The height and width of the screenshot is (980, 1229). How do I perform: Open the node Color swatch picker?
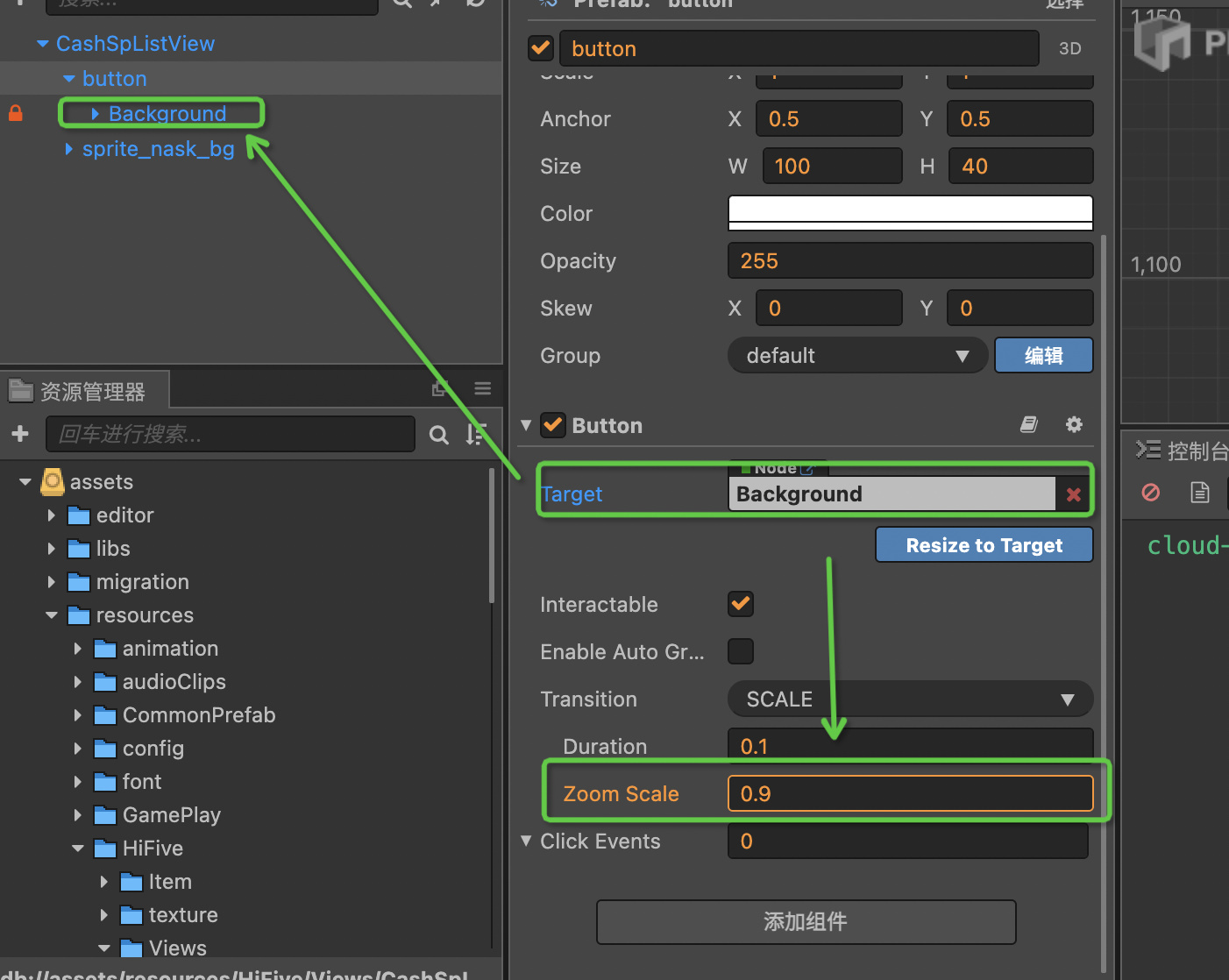[911, 213]
